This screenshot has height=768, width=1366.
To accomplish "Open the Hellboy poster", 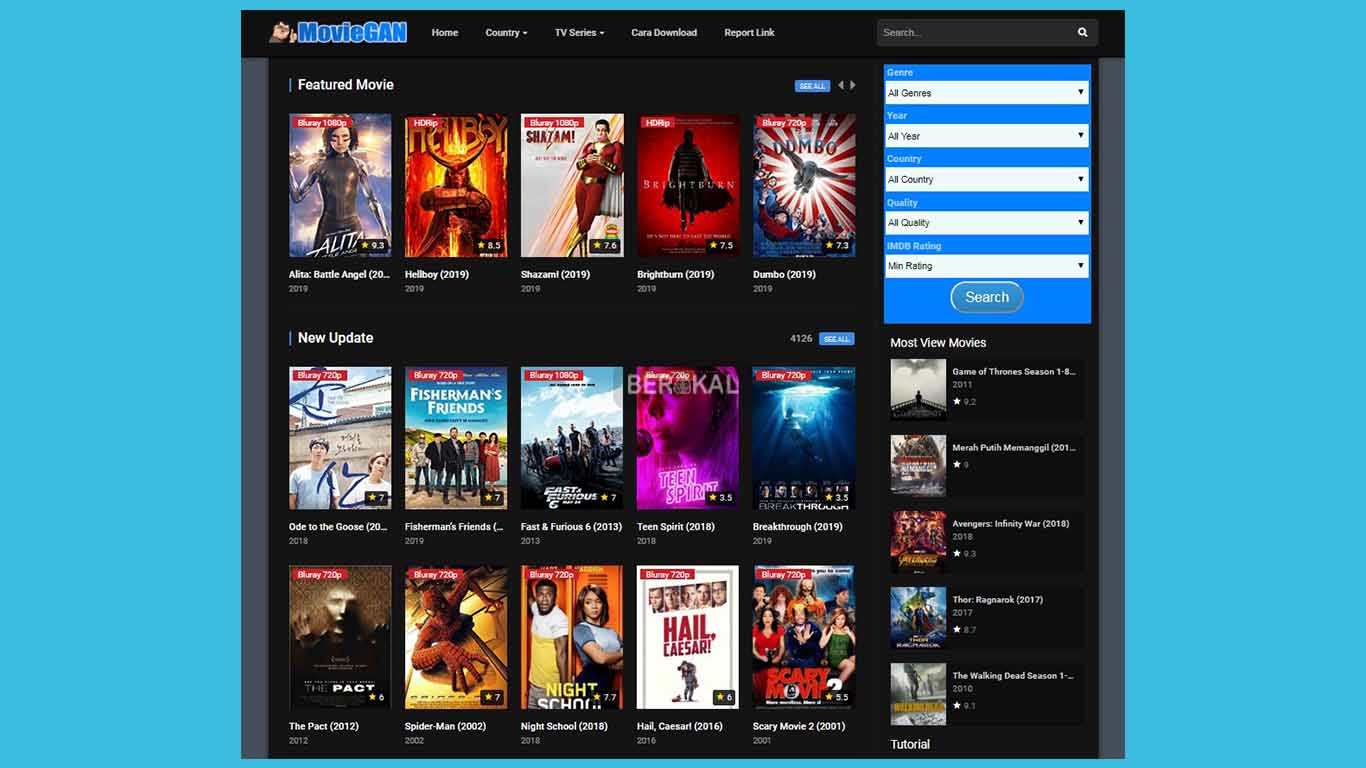I will (x=456, y=185).
